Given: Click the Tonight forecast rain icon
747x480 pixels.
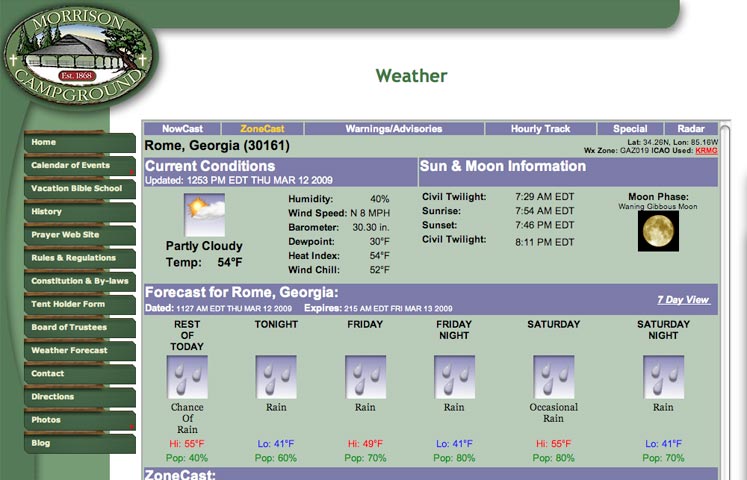Looking at the screenshot, I should pyautogui.click(x=276, y=377).
